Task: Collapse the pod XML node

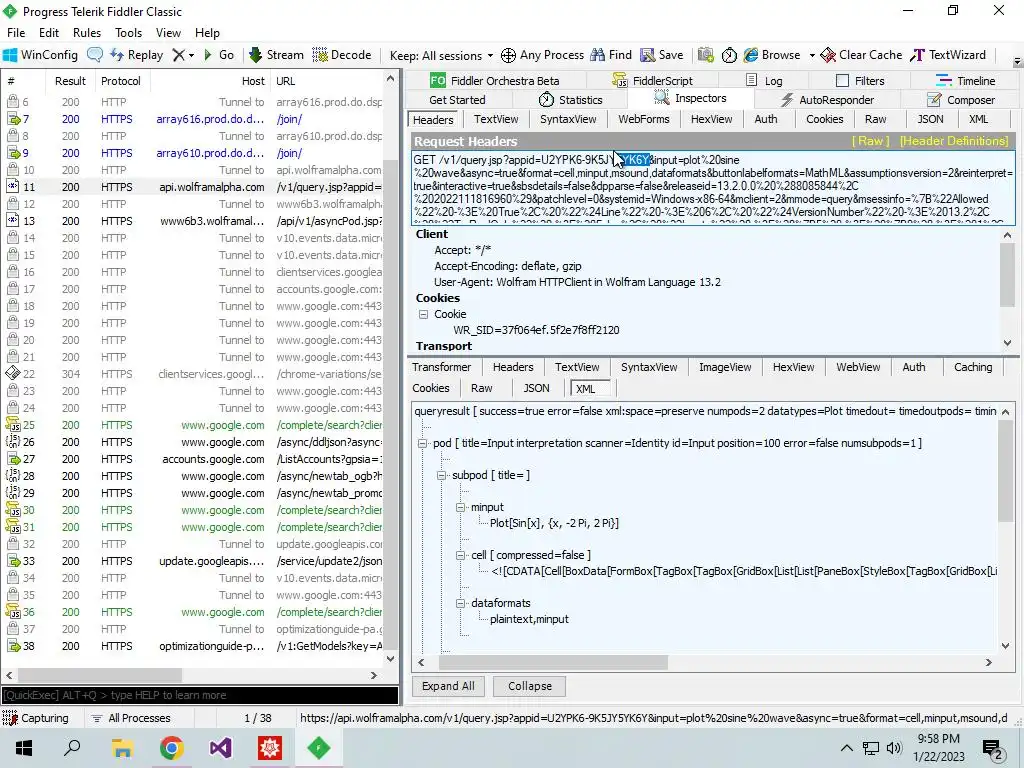Action: (x=423, y=443)
